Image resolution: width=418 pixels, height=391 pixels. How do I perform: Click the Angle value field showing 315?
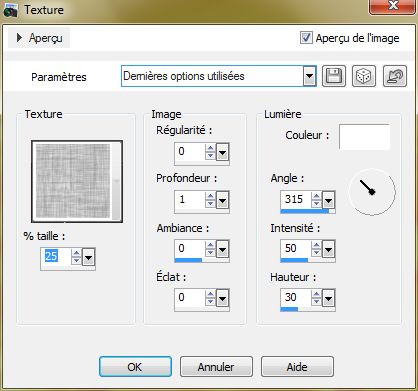tap(296, 200)
